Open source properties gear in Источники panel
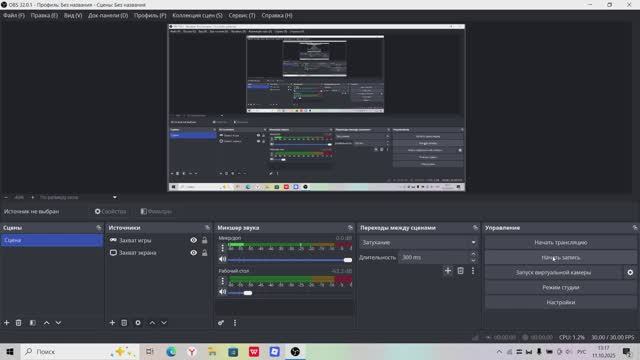Image resolution: width=640 pixels, height=360 pixels. point(138,322)
